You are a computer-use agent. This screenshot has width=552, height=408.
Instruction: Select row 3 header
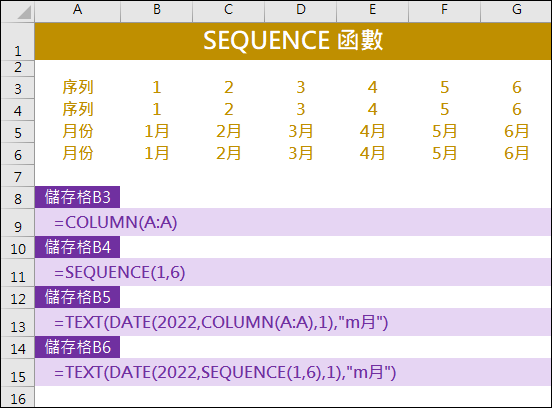pos(18,88)
